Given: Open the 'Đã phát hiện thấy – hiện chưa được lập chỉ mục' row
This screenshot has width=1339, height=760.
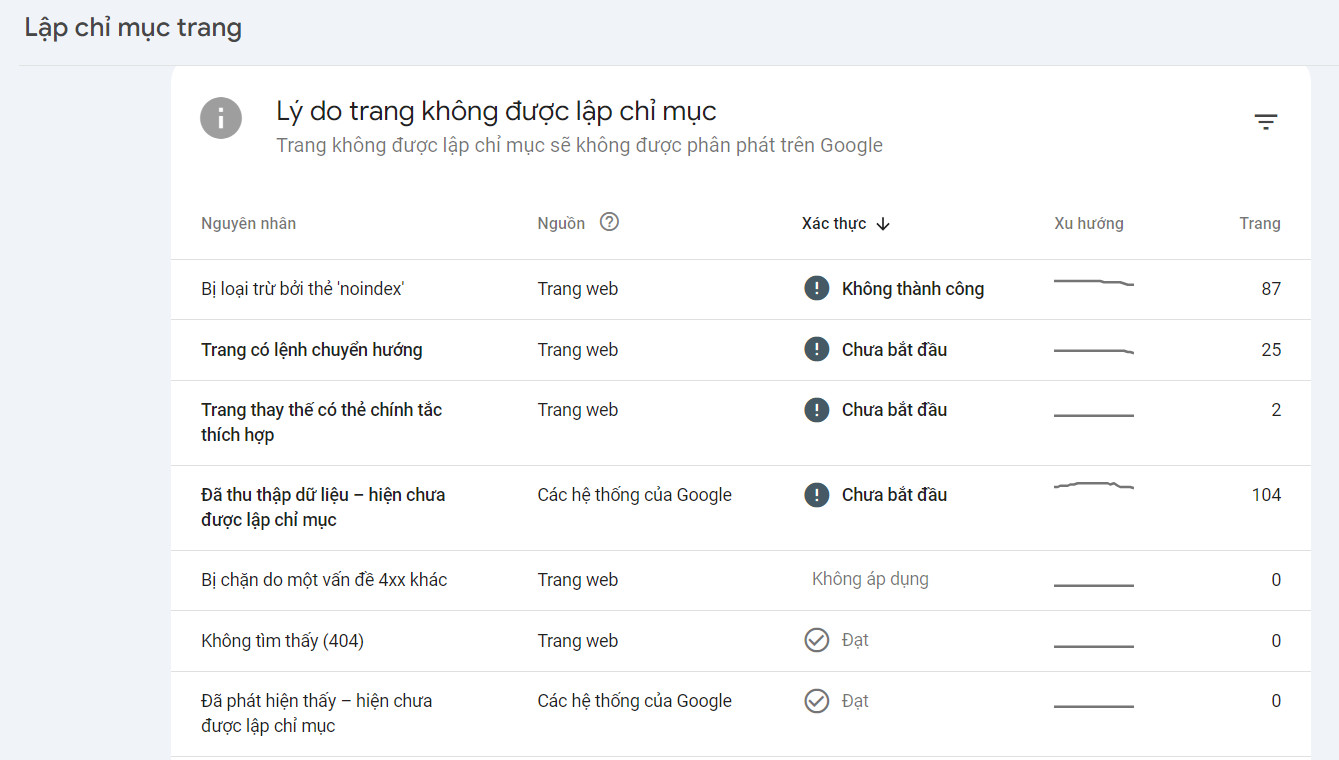Looking at the screenshot, I should point(741,714).
